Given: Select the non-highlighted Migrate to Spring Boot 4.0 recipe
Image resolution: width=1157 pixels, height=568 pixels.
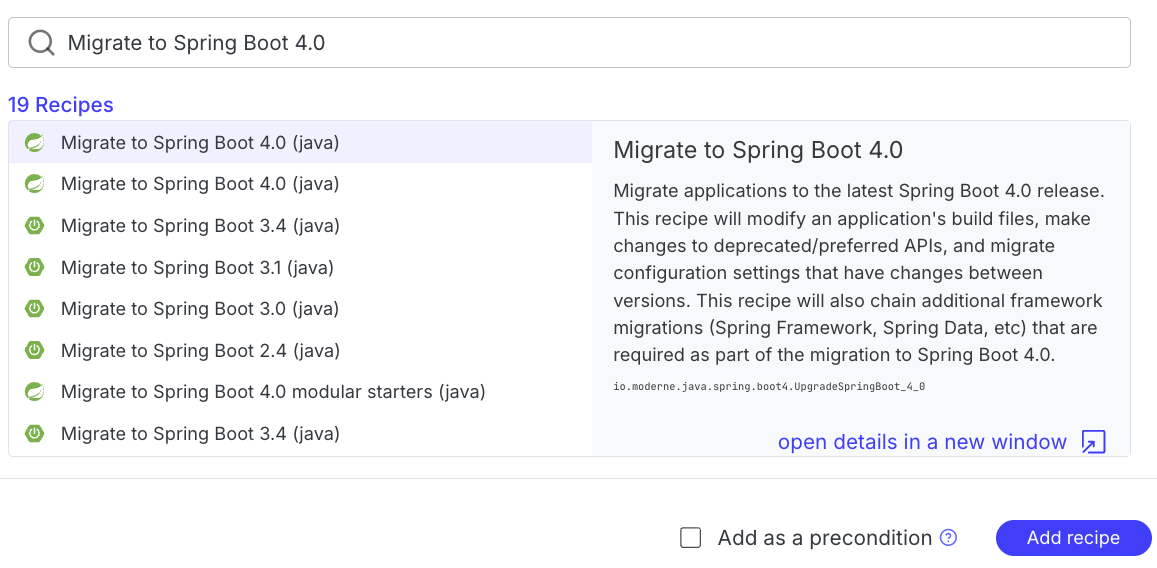Looking at the screenshot, I should point(200,184).
